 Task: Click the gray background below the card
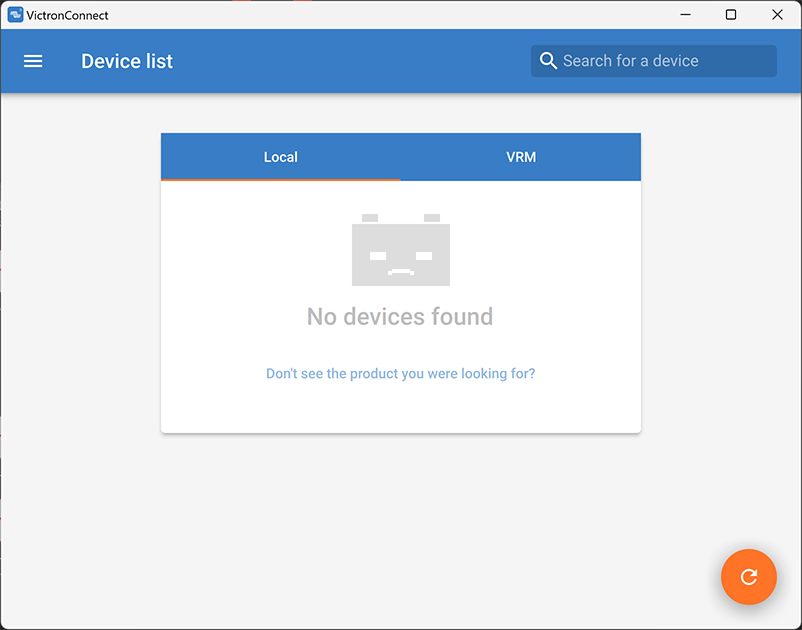[x=400, y=530]
